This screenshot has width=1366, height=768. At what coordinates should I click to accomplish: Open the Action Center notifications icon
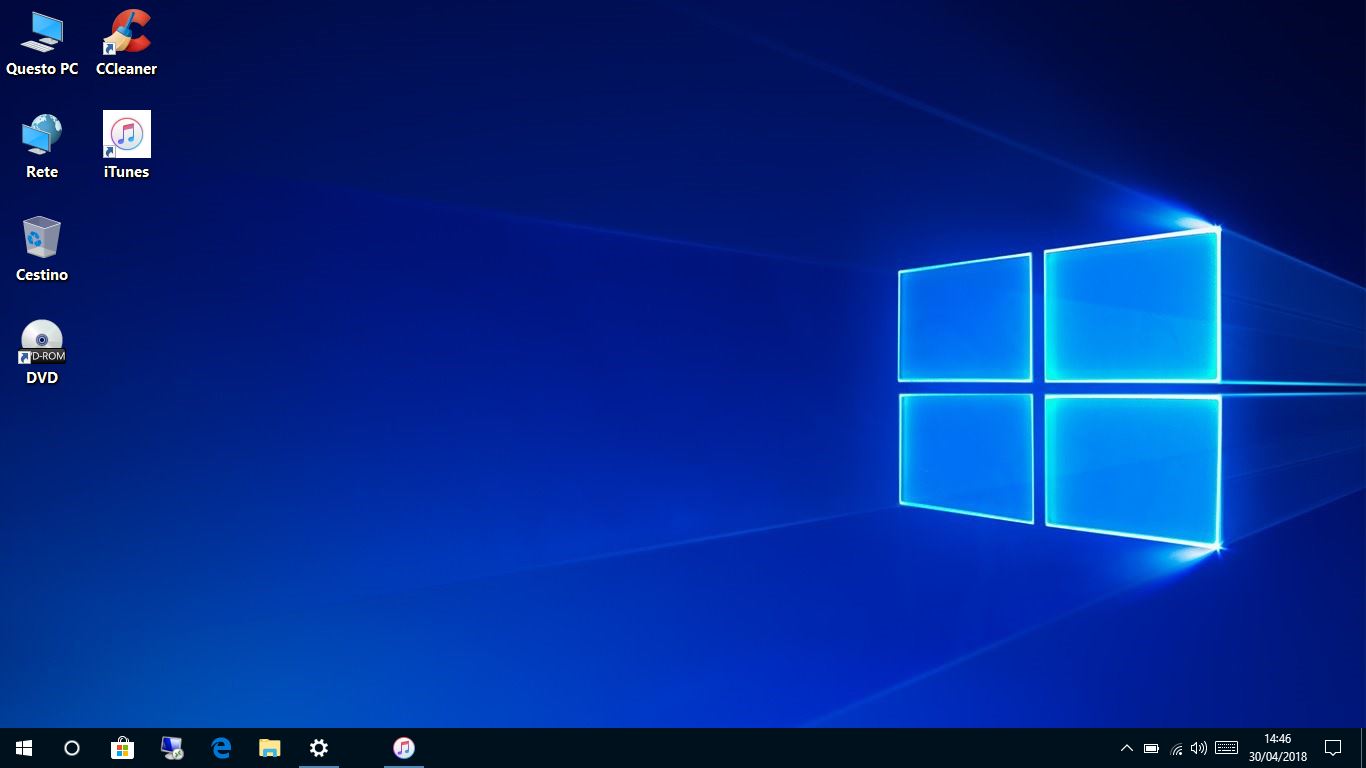(1333, 748)
